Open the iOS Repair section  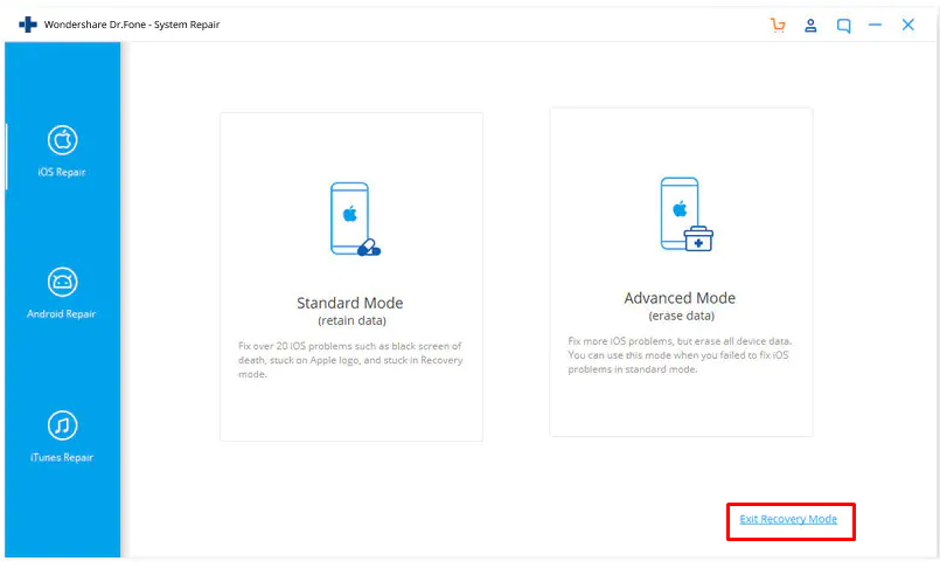pyautogui.click(x=62, y=151)
